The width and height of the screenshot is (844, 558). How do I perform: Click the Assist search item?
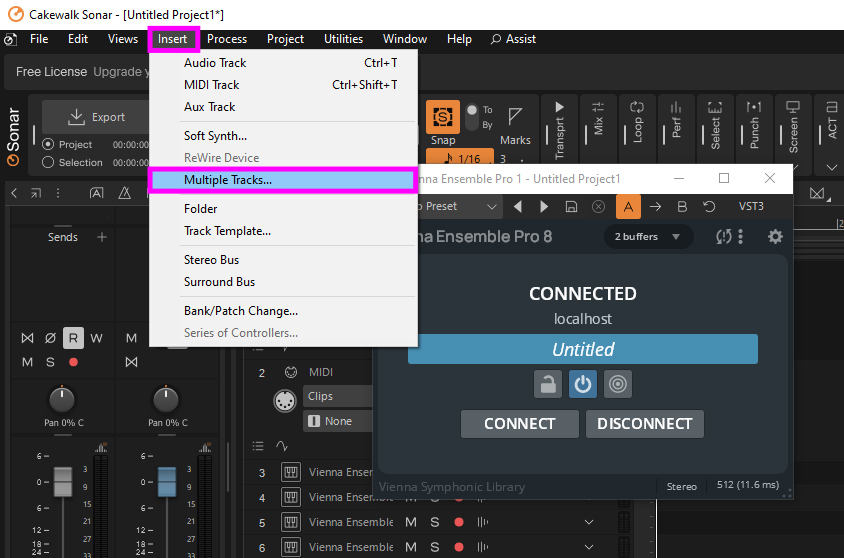513,39
